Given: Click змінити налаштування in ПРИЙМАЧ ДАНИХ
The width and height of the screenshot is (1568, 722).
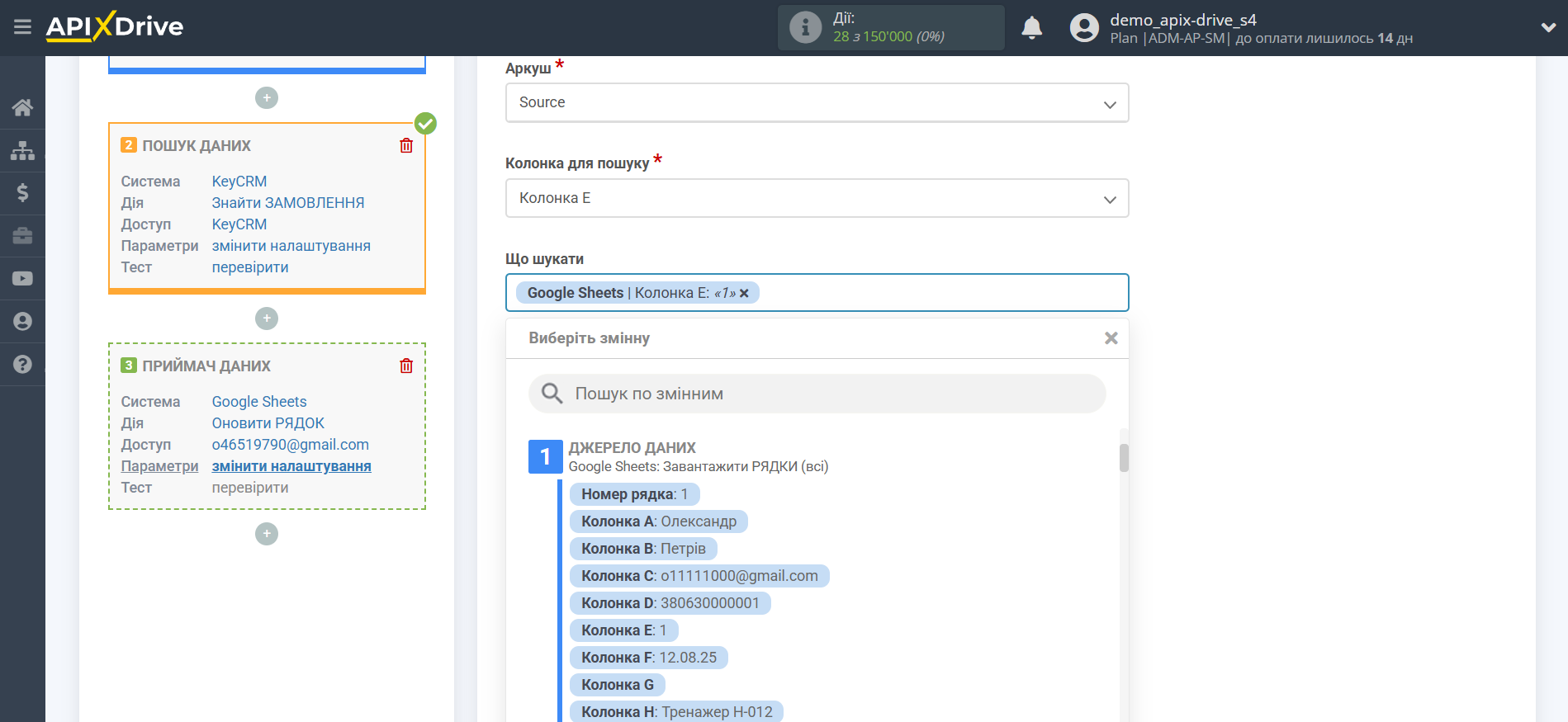Looking at the screenshot, I should coord(291,466).
